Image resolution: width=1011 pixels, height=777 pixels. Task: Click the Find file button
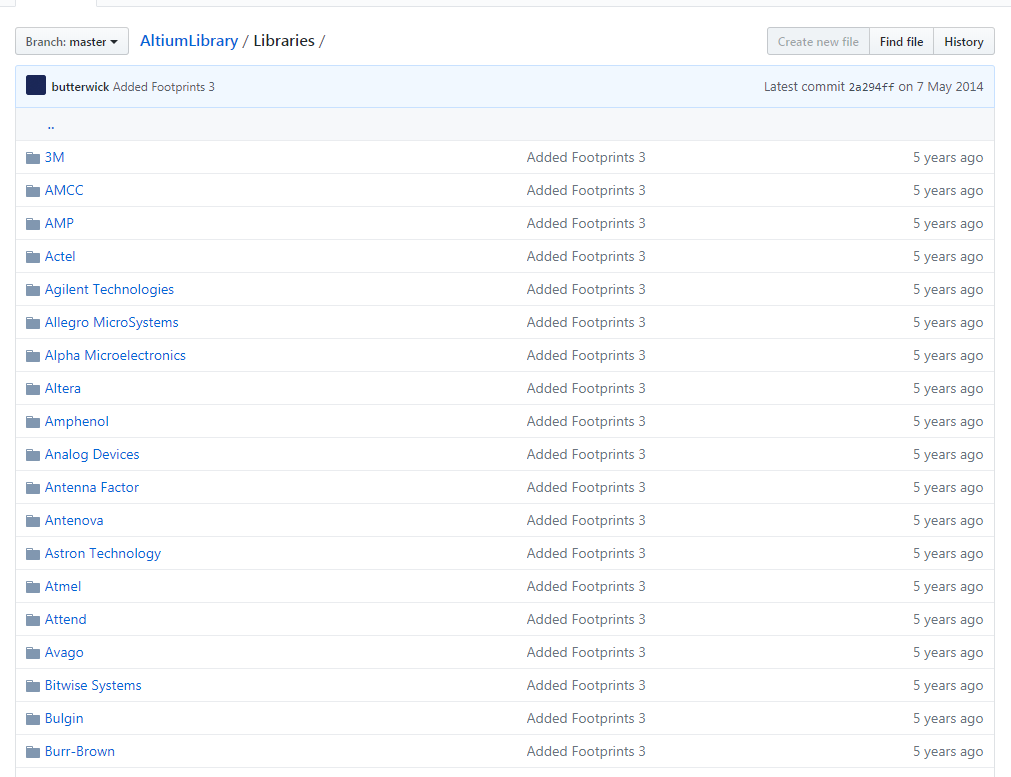901,42
